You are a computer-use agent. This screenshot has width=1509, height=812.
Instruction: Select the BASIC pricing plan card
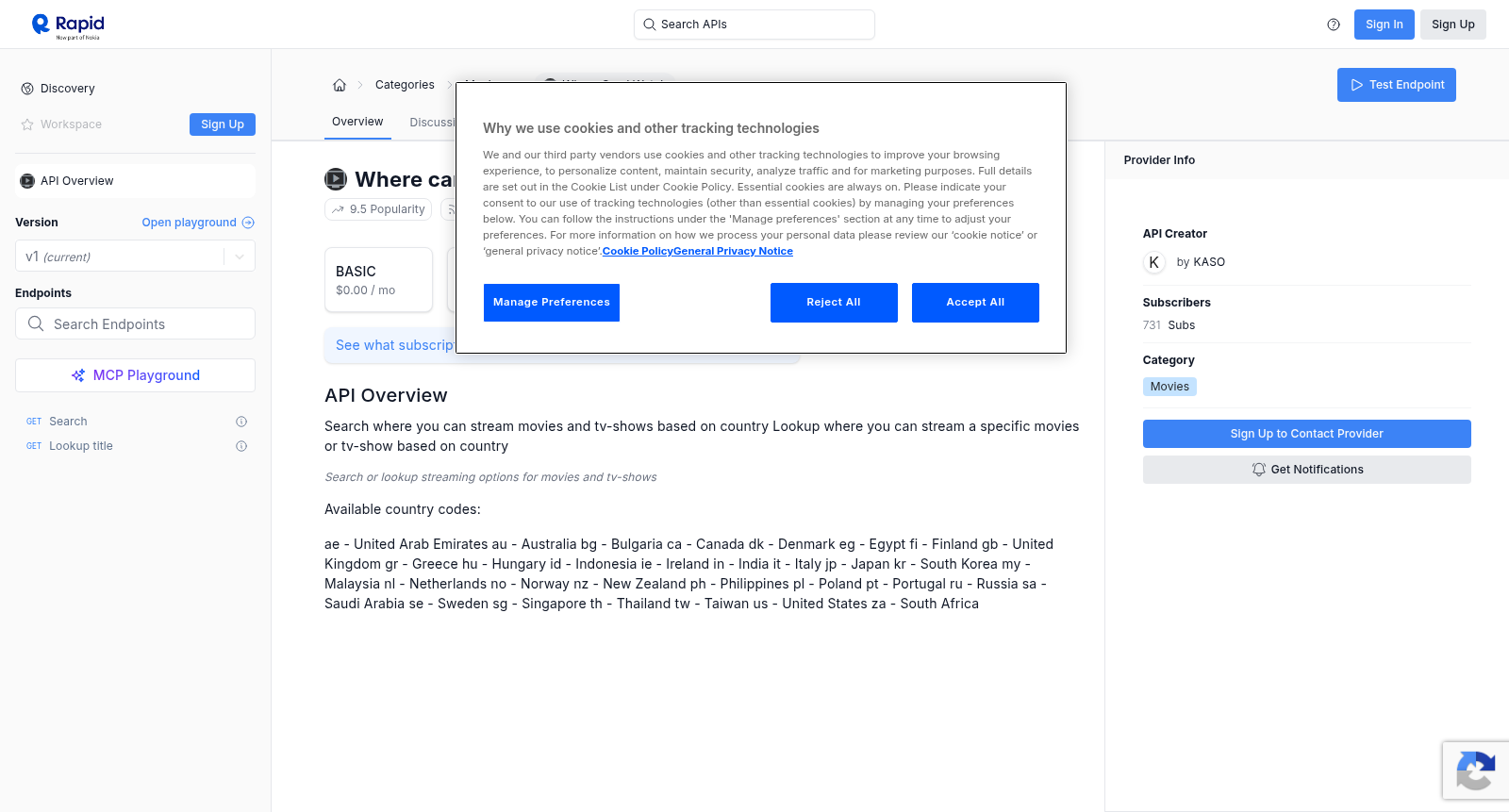click(x=378, y=279)
